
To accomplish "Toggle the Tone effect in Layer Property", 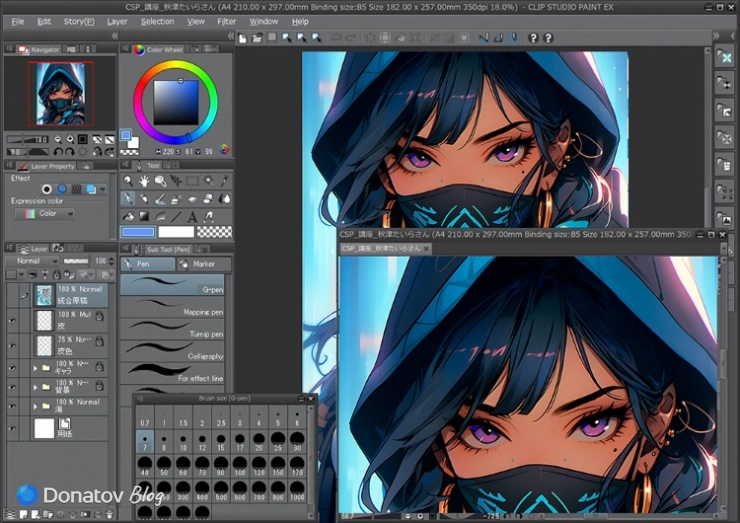I will pyautogui.click(x=76, y=189).
